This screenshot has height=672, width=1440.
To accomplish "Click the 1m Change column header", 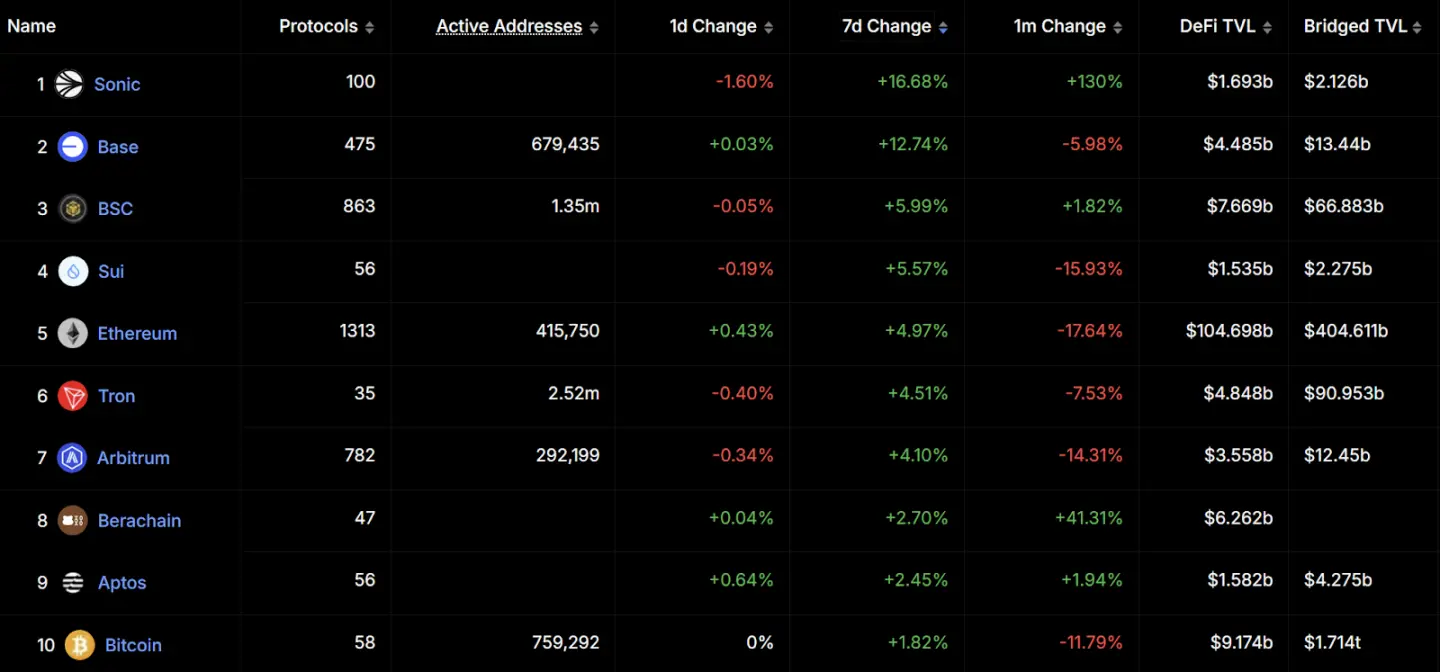I will point(1060,26).
